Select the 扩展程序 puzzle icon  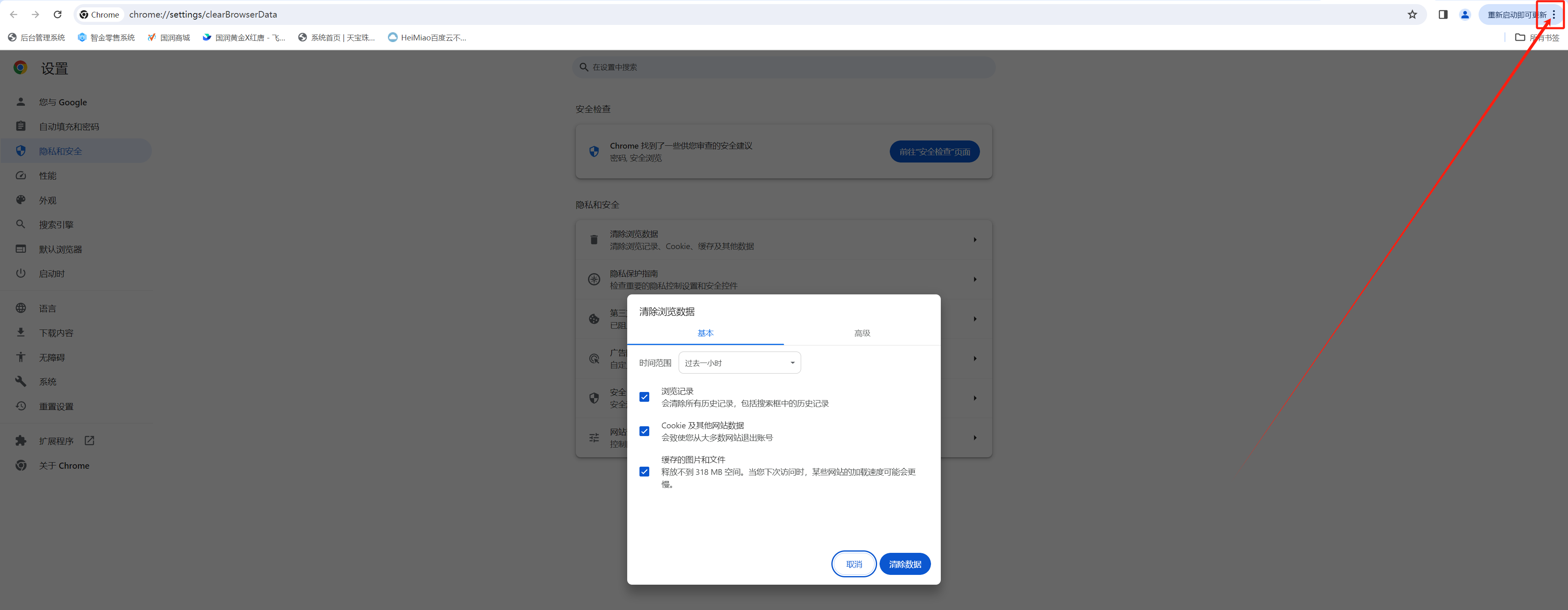pyautogui.click(x=21, y=440)
